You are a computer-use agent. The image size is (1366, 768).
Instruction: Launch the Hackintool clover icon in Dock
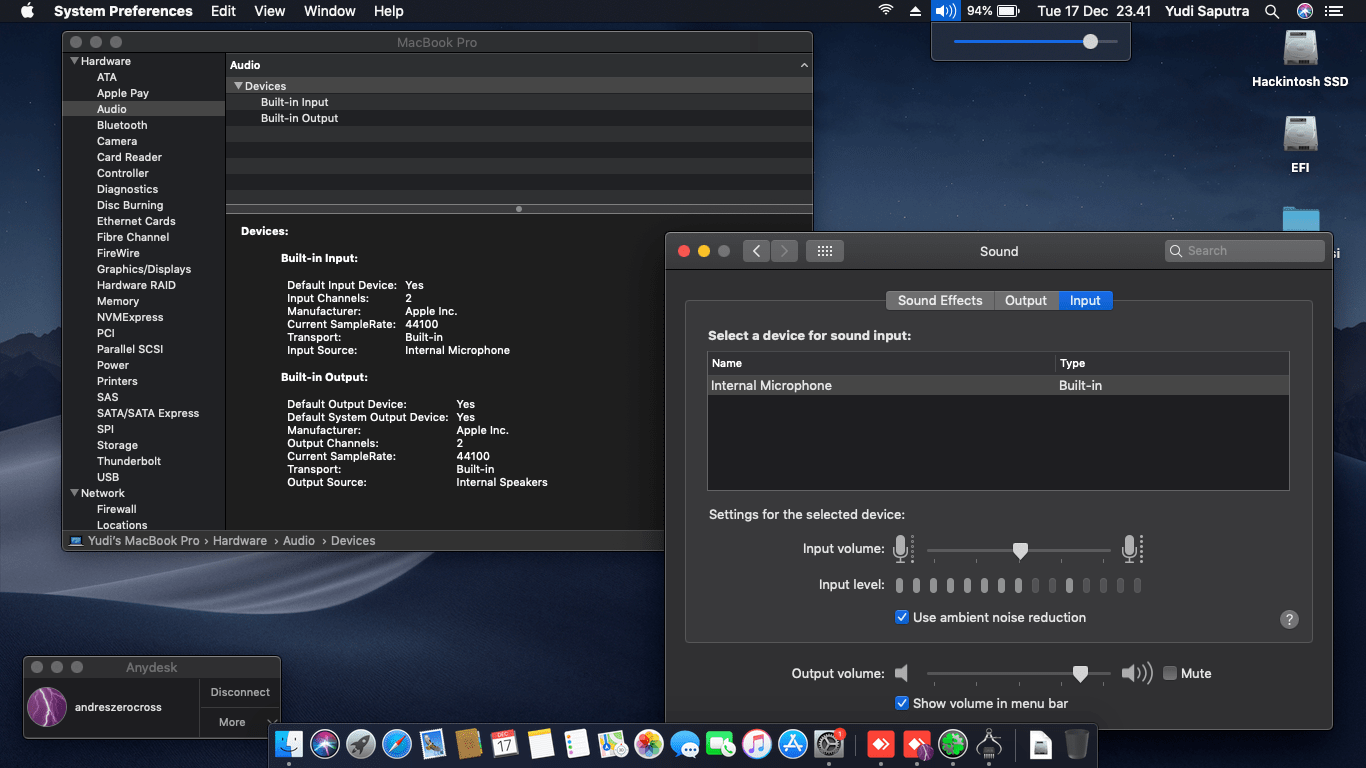click(952, 744)
